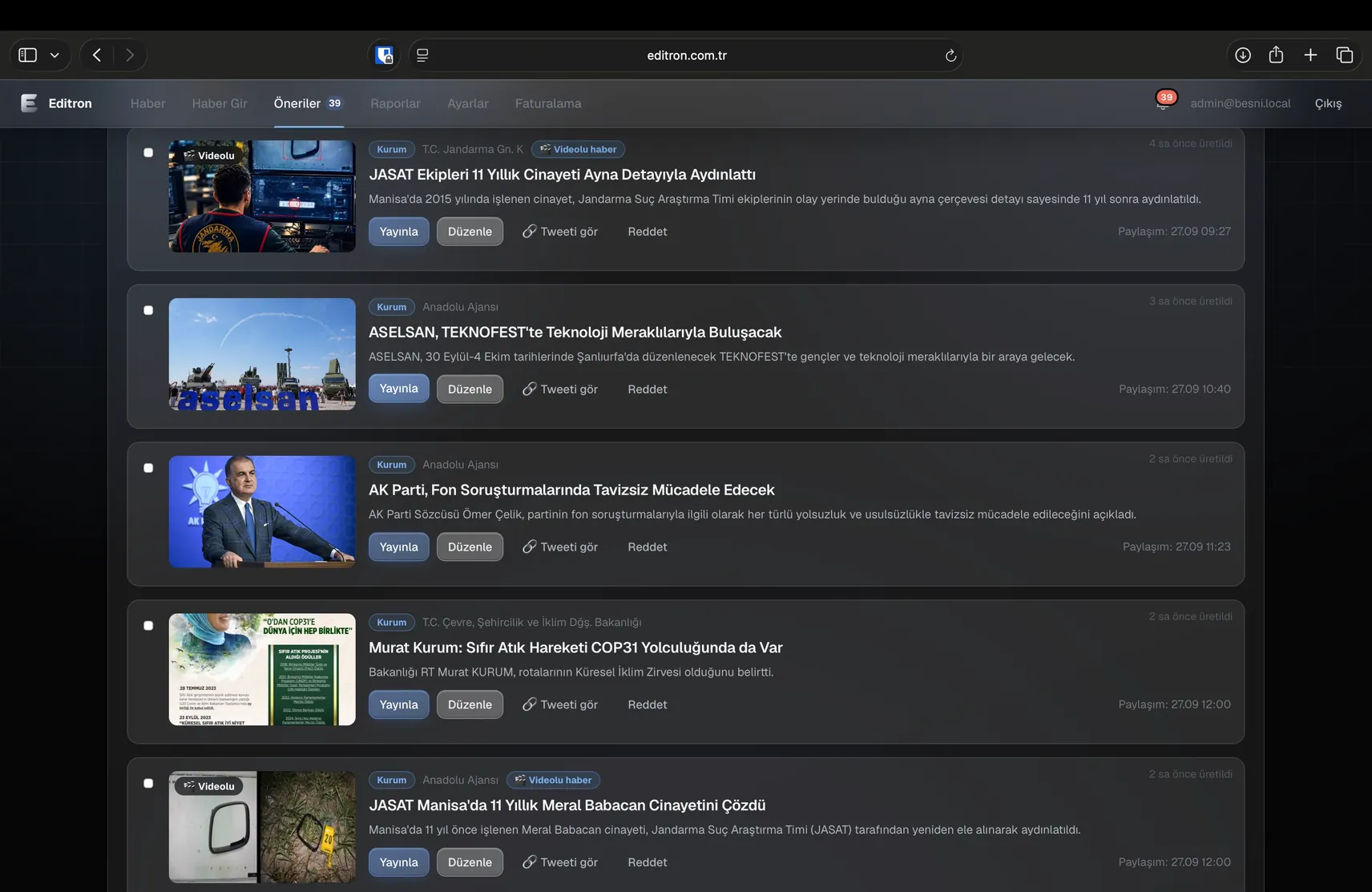
Task: Select the checkbox for the Murat Kurum item
Action: [148, 626]
